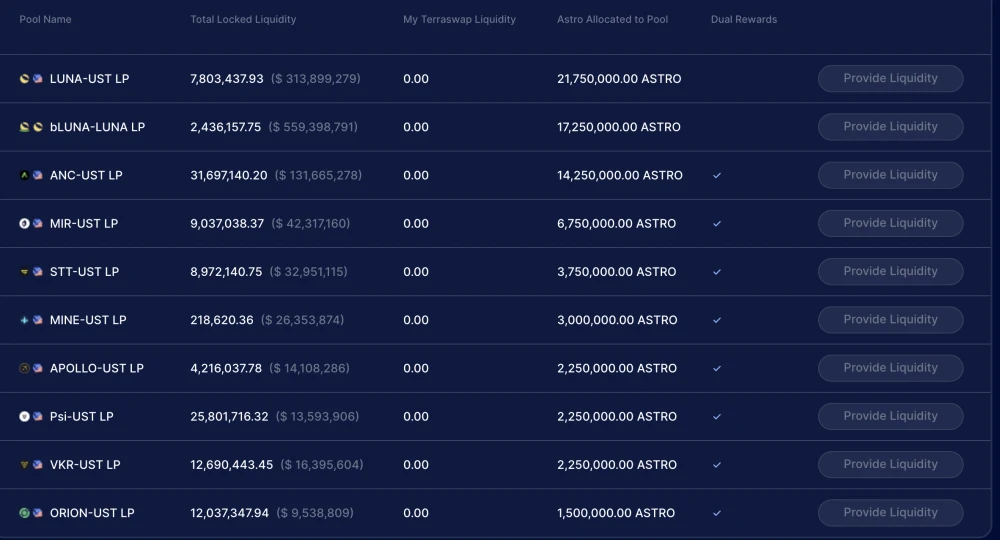Click the Astro Allocated to Pool header
1000x540 pixels.
coord(612,20)
